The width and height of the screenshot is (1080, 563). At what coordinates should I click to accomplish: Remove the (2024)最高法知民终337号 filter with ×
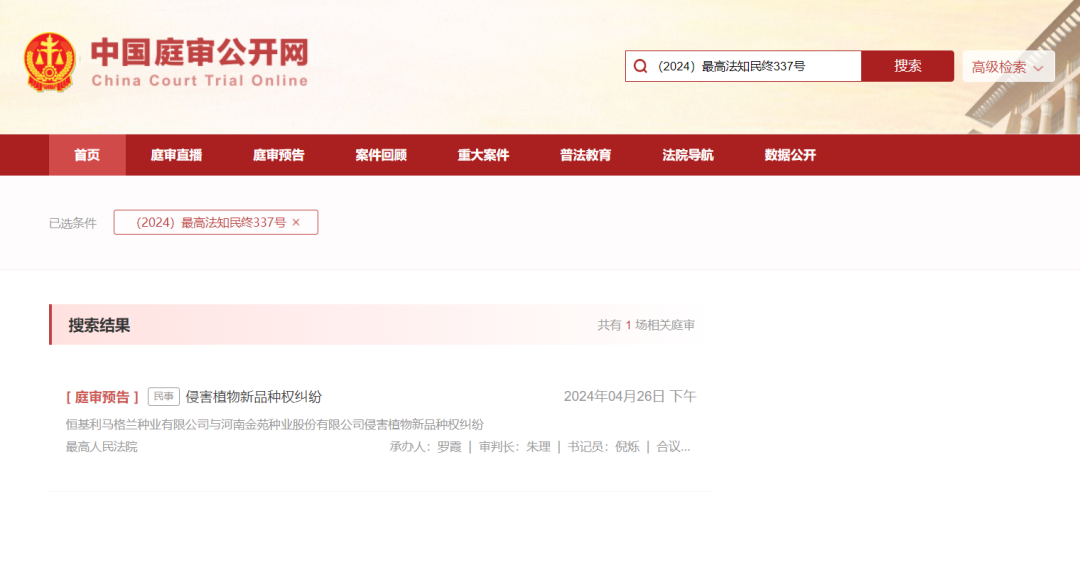point(296,222)
